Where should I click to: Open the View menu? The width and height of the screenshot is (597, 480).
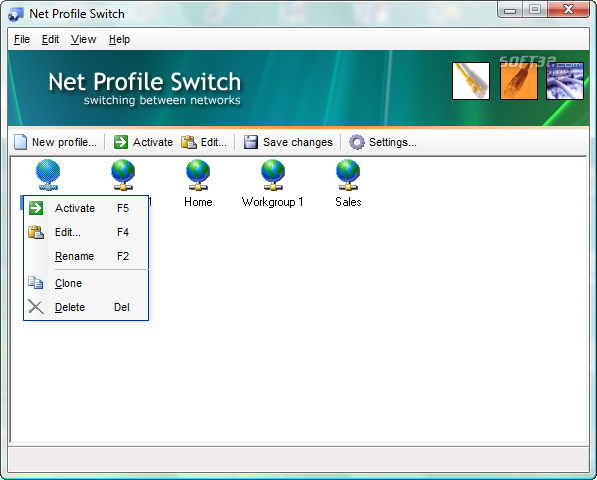click(83, 39)
